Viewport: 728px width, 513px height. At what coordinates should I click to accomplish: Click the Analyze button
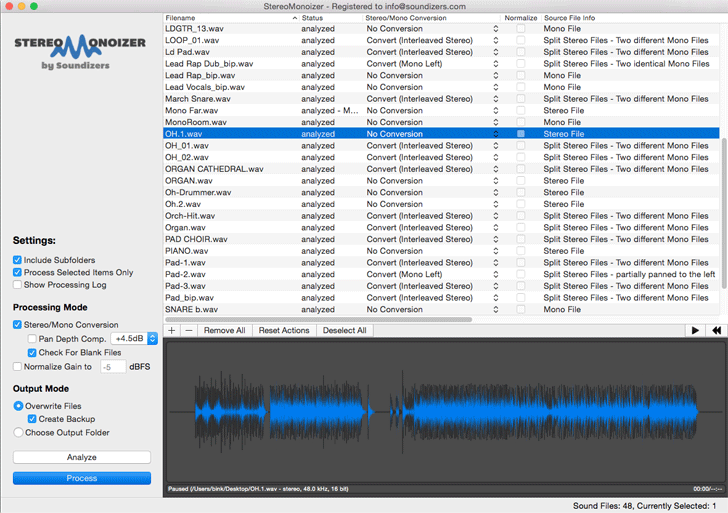(x=82, y=457)
